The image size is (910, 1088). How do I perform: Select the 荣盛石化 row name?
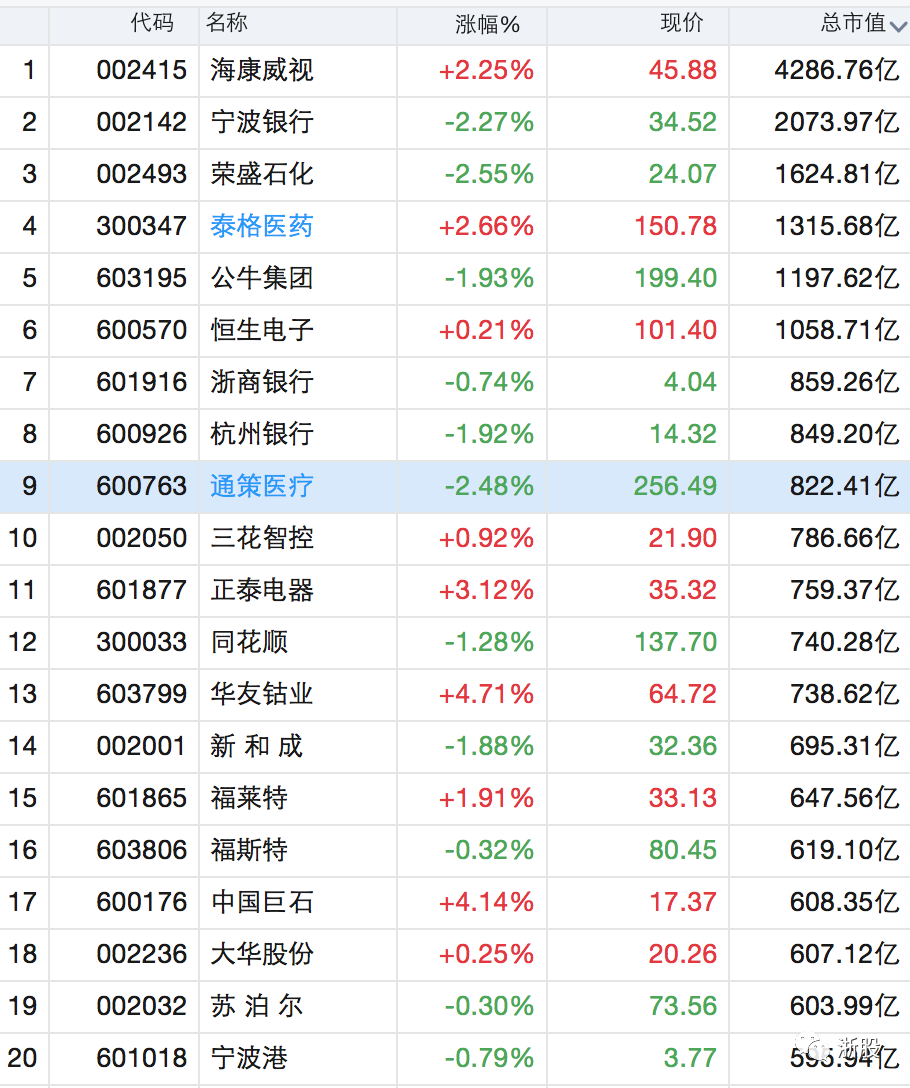tap(262, 174)
